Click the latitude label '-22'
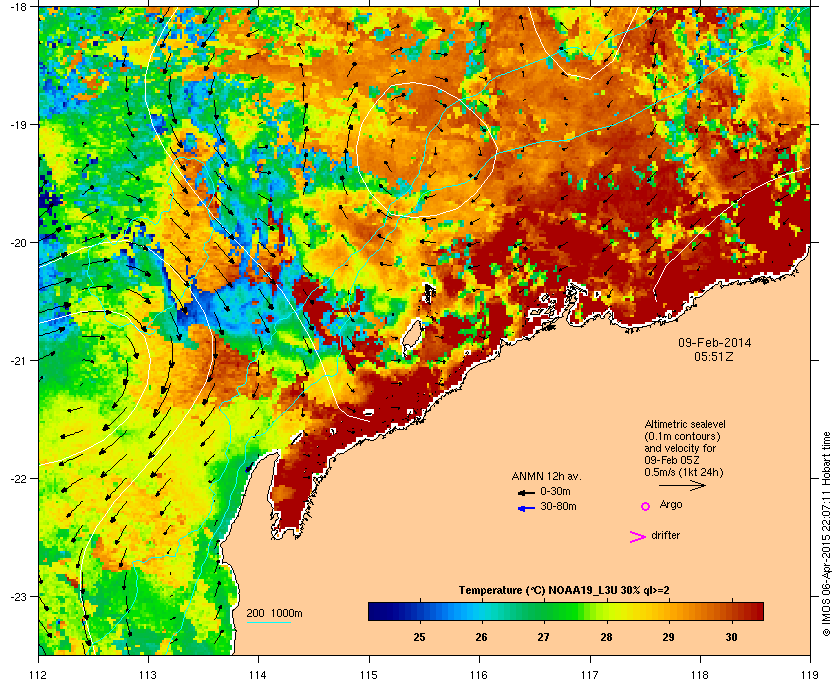This screenshot has height=680, width=840. pyautogui.click(x=18, y=479)
